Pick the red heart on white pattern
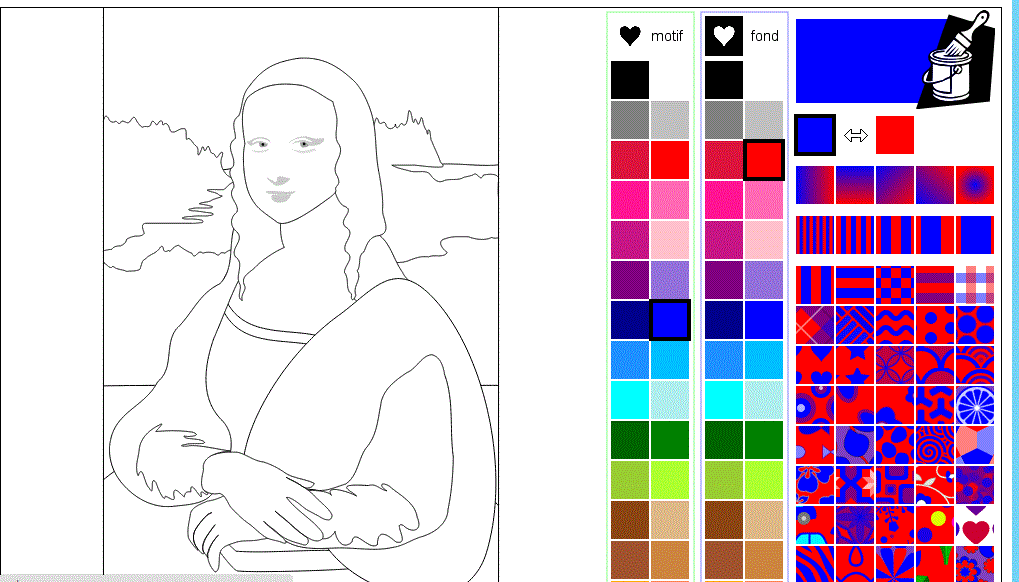The width and height of the screenshot is (1019, 582). click(x=975, y=525)
